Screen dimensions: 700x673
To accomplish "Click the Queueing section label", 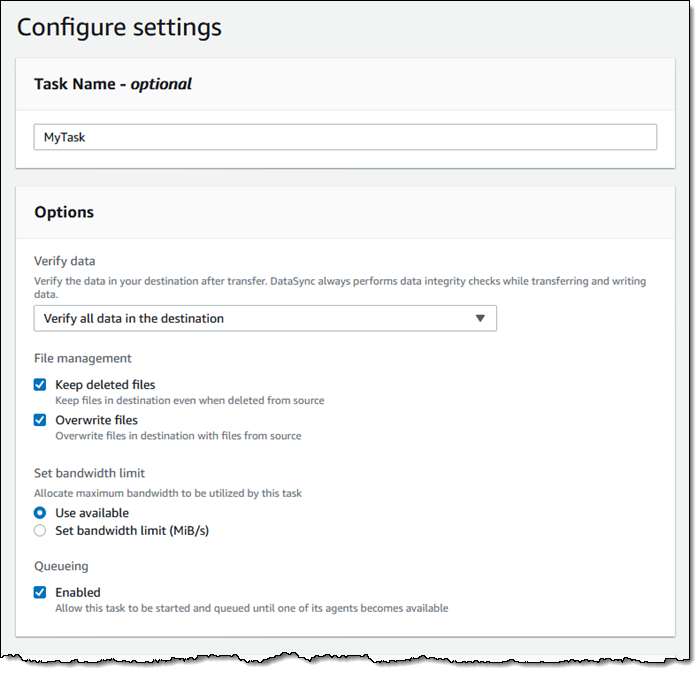I will 63,566.
